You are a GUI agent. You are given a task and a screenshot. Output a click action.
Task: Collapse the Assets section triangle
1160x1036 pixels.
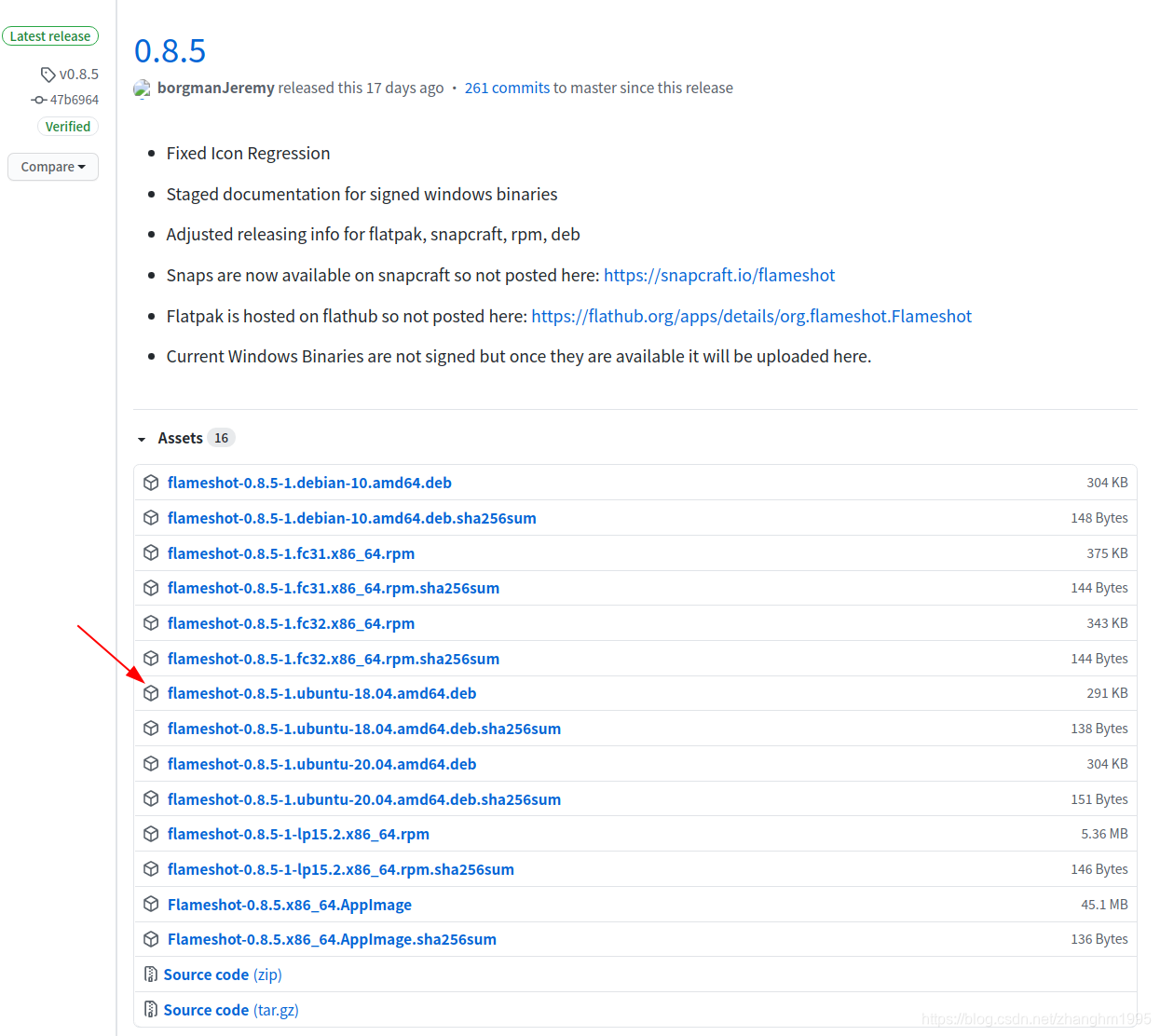[142, 439]
